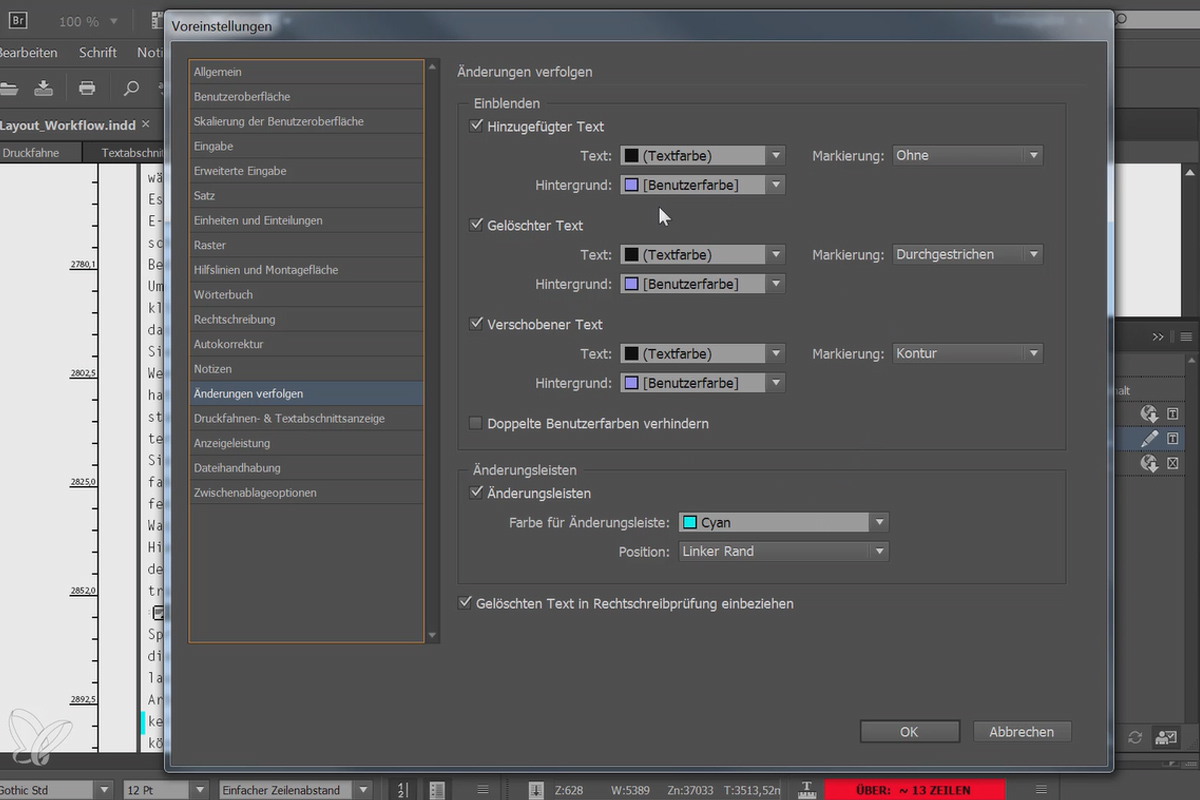Click the overset text warning ÜBER: ~13 ZEILEN
1200x800 pixels.
click(914, 789)
